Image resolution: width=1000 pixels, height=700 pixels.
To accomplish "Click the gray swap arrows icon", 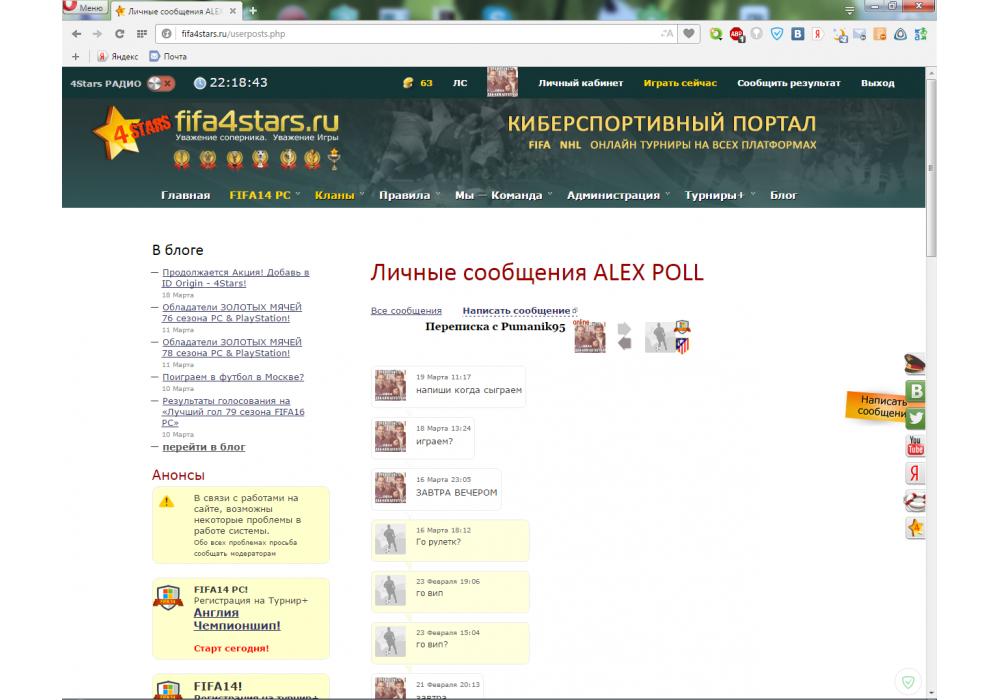I will [624, 336].
